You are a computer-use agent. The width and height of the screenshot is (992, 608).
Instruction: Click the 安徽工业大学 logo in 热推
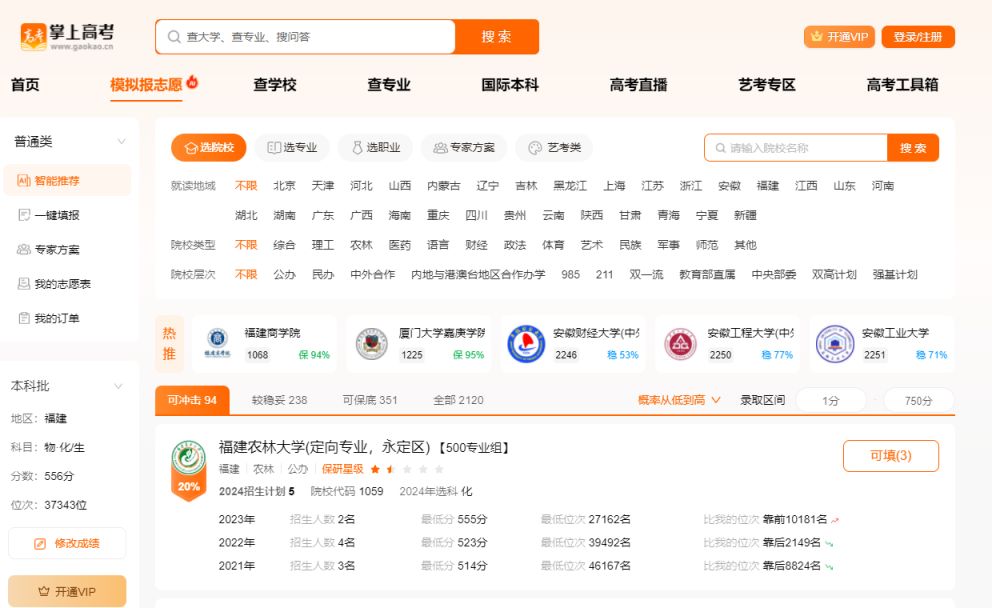click(834, 344)
